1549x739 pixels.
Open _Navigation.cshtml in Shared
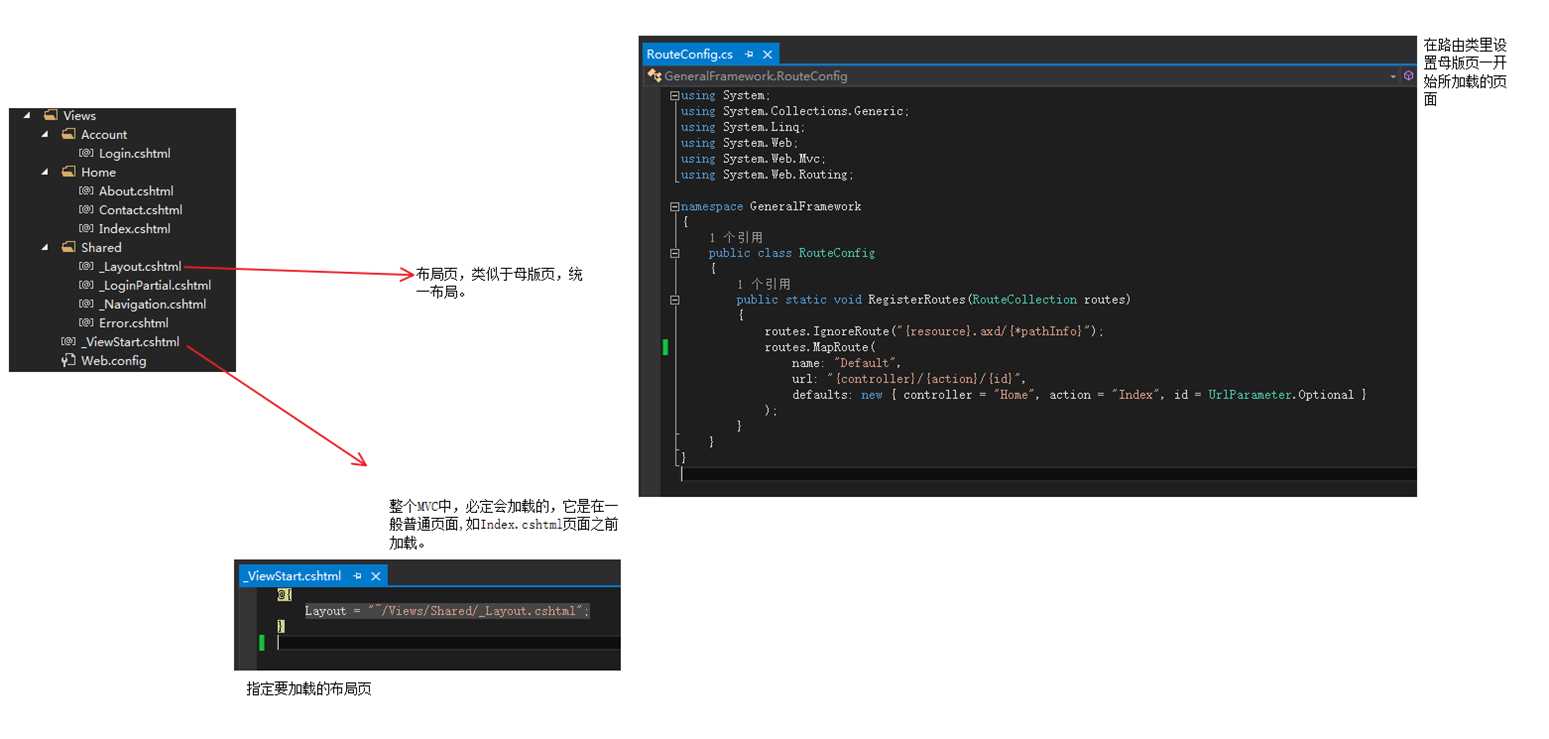click(153, 304)
